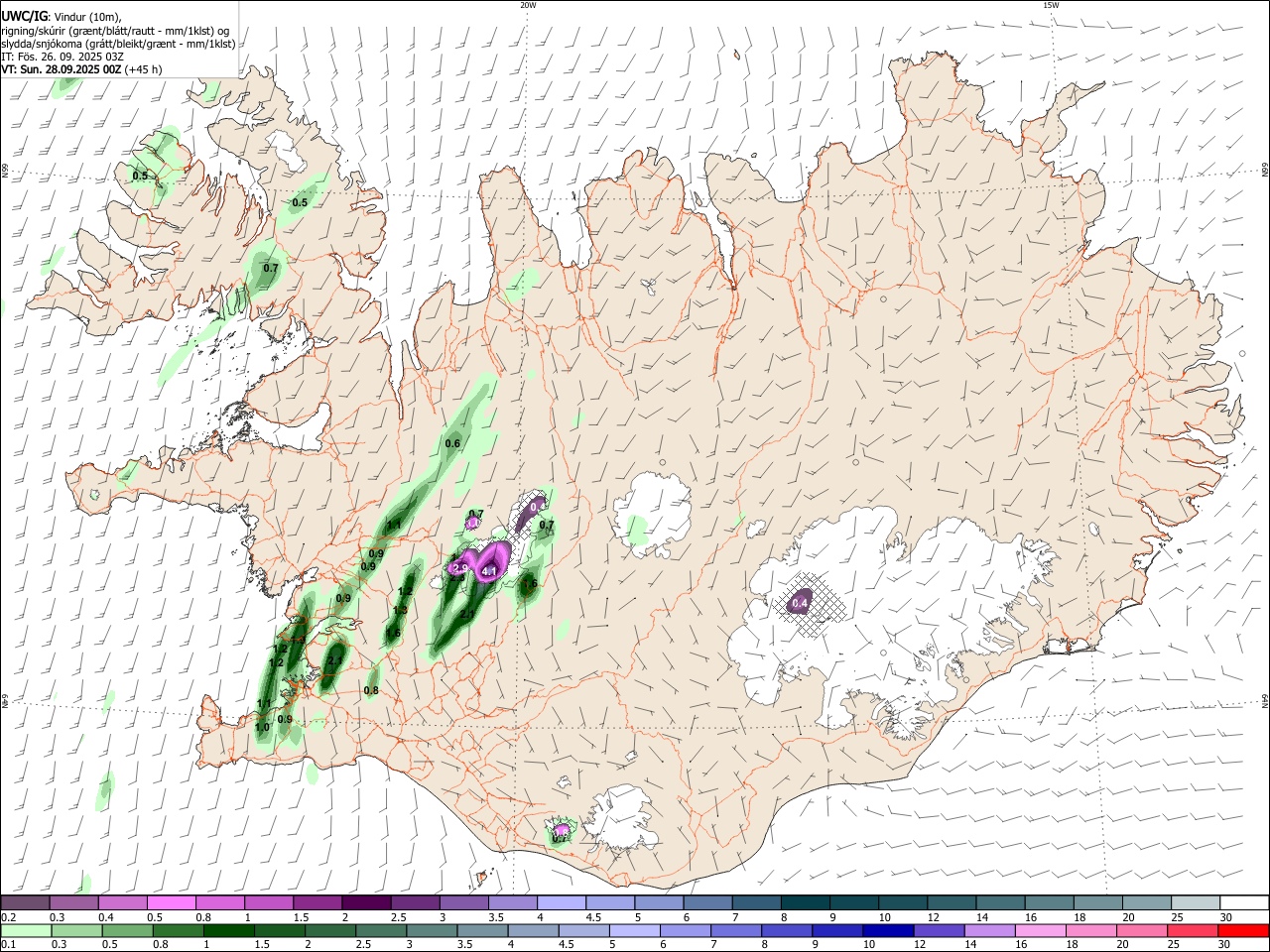Click the white swatch after 30 in the snow legend
1270x952 pixels.
pos(1244,903)
